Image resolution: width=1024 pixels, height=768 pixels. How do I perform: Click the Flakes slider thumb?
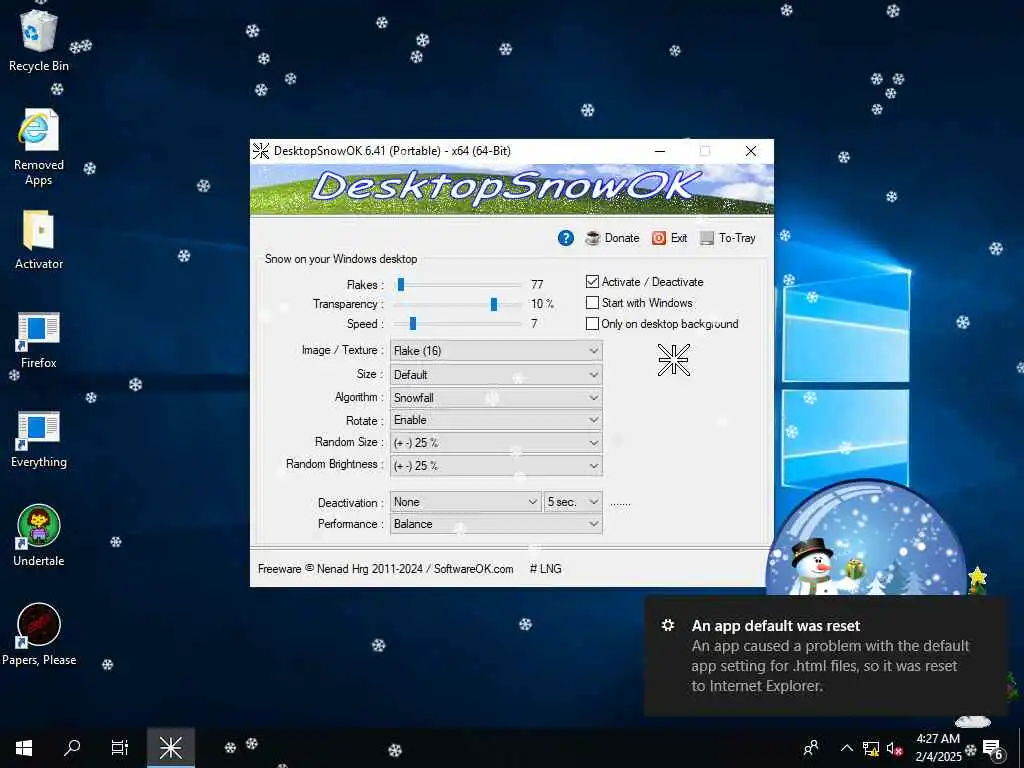(401, 284)
